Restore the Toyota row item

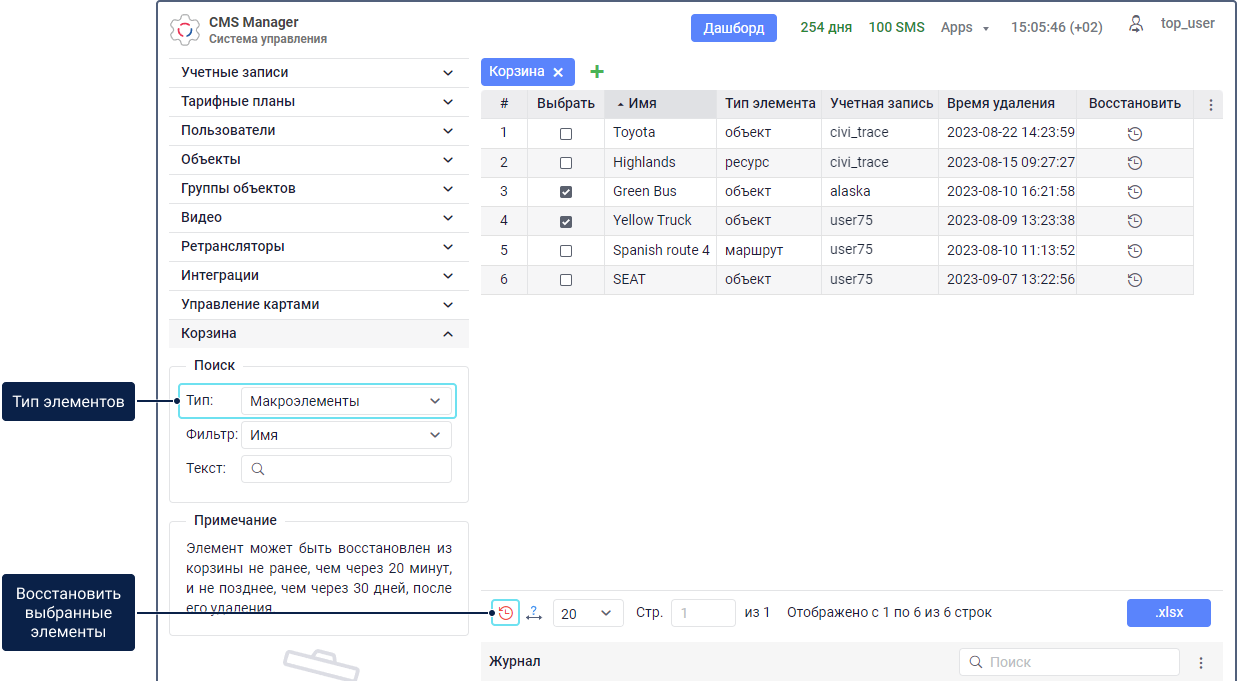tap(1134, 134)
